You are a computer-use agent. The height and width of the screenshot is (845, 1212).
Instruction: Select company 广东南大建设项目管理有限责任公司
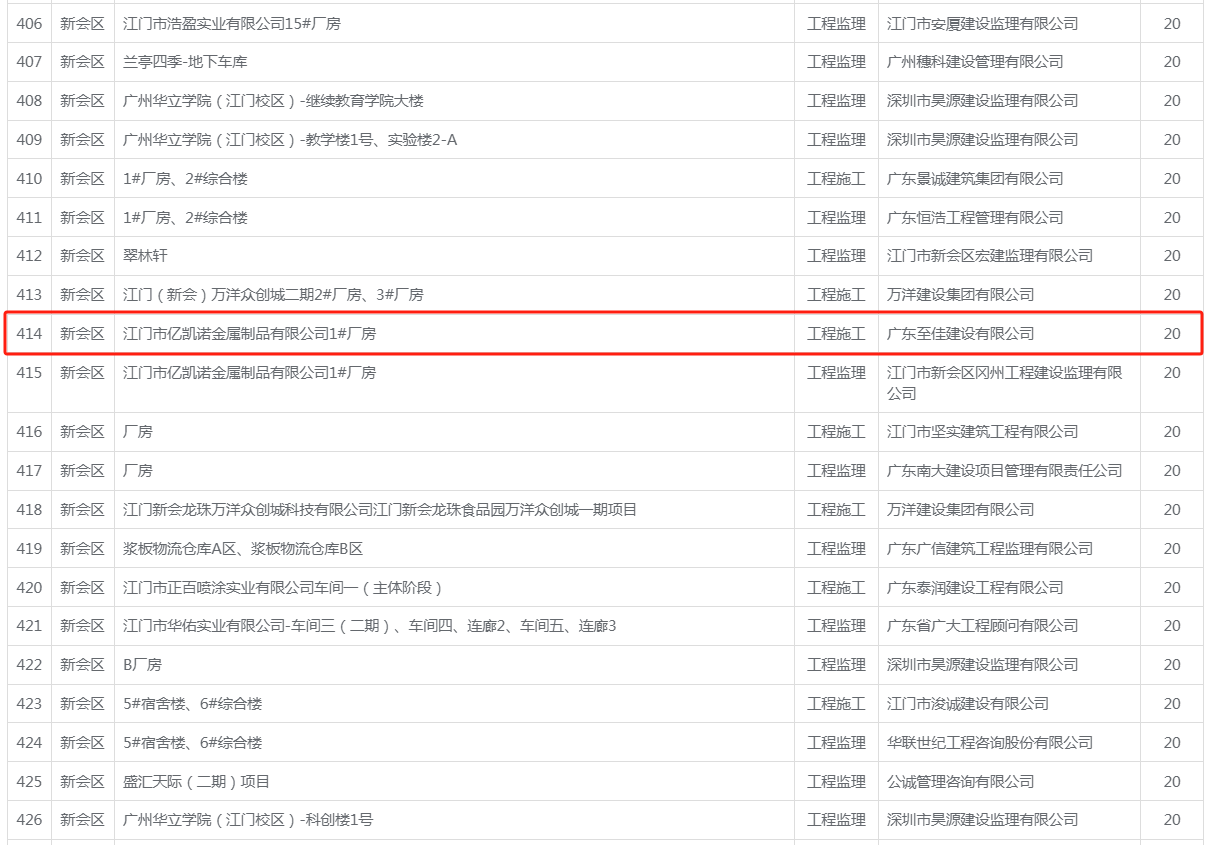click(1005, 471)
